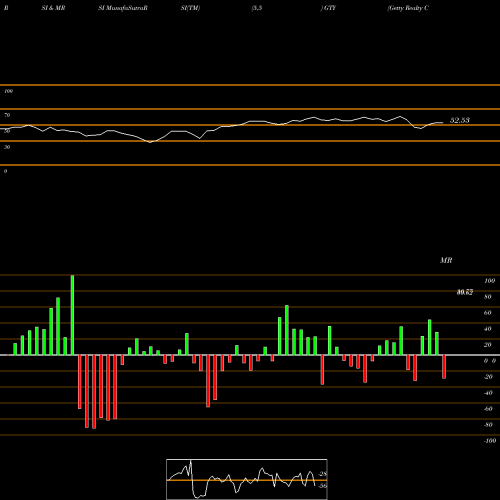Click the MR axis label '60'
Screen dimensions: 500x500
coord(488,313)
